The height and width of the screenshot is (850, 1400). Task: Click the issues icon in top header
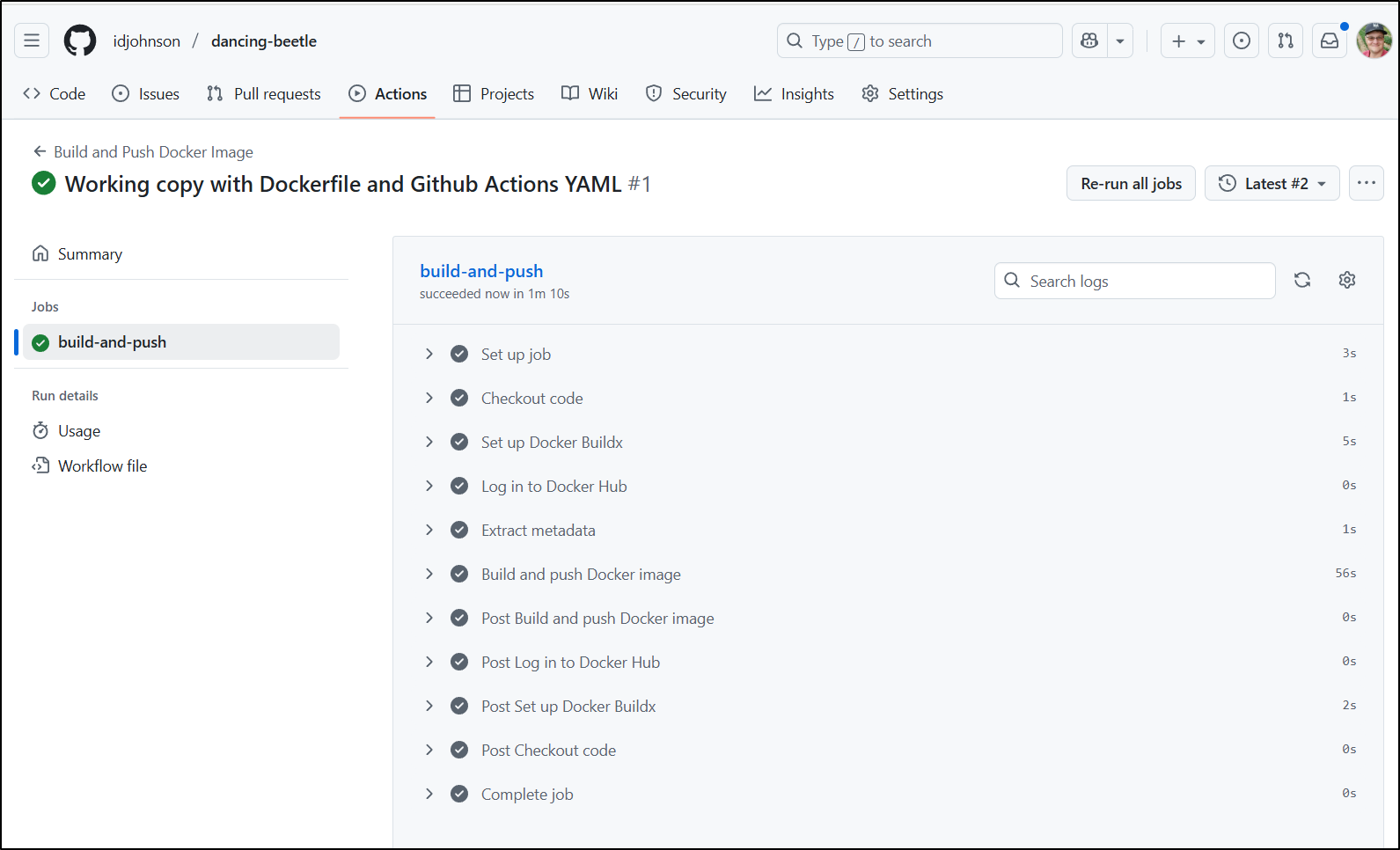coord(1242,40)
